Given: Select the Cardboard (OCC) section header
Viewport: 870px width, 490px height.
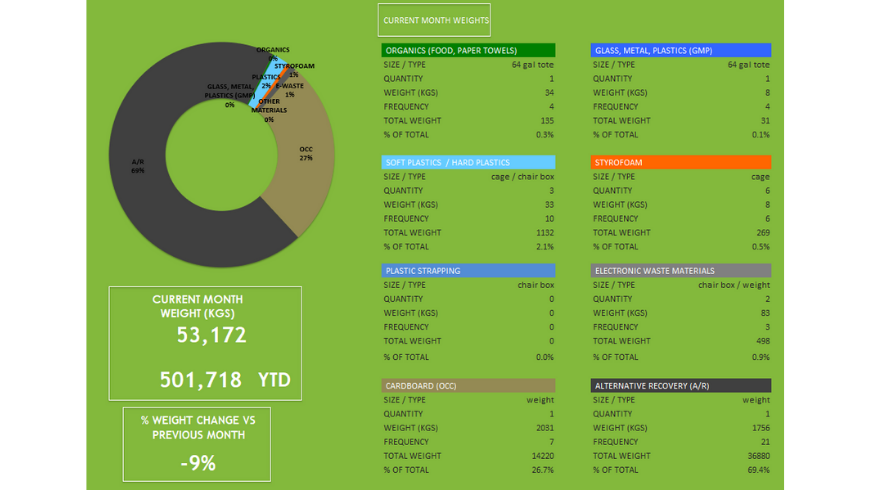Looking at the screenshot, I should click(x=468, y=385).
